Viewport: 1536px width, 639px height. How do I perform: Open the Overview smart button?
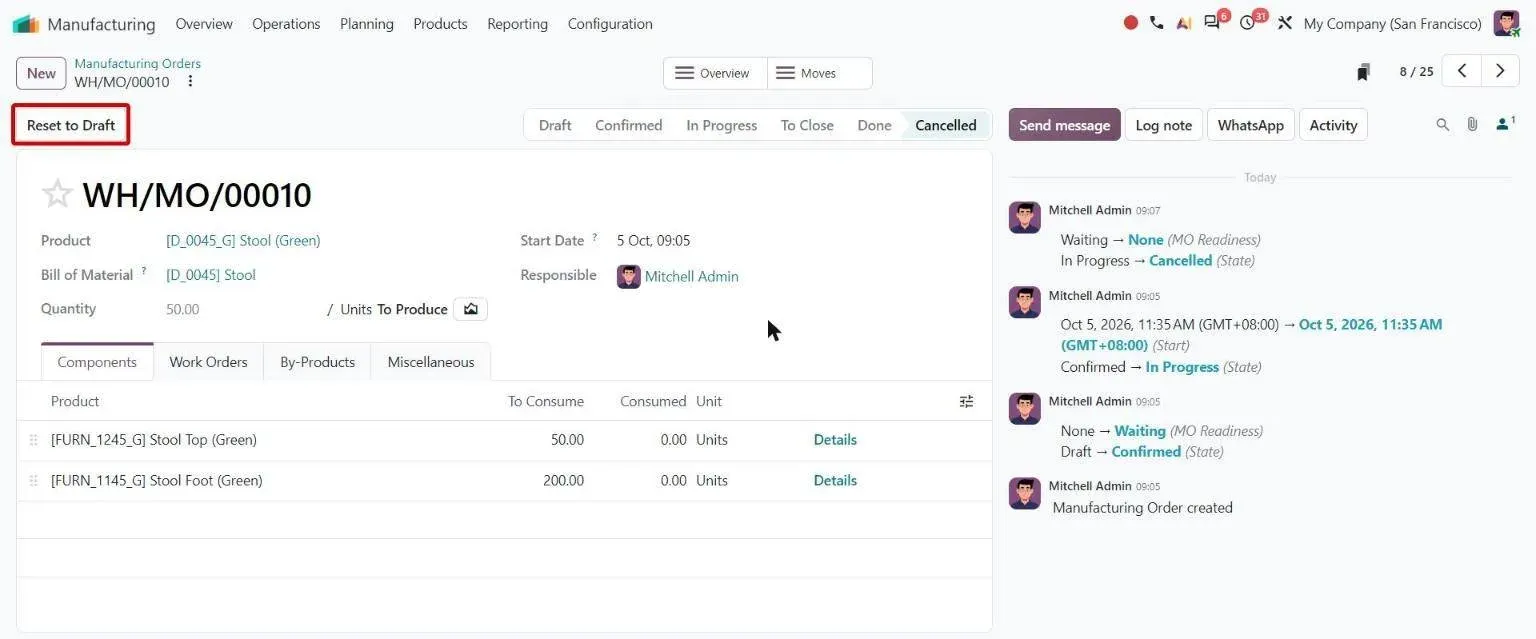pos(715,73)
